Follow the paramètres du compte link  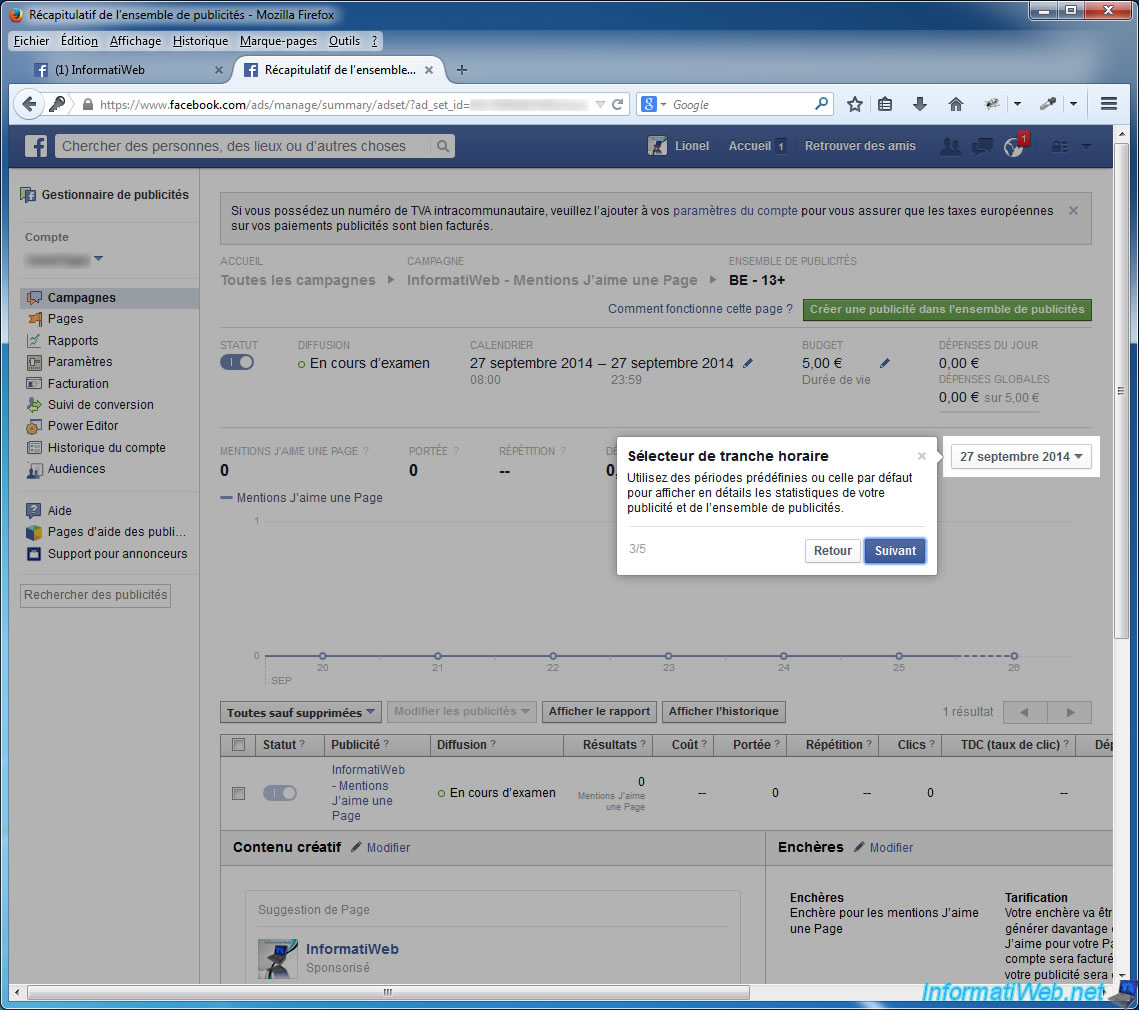[735, 211]
